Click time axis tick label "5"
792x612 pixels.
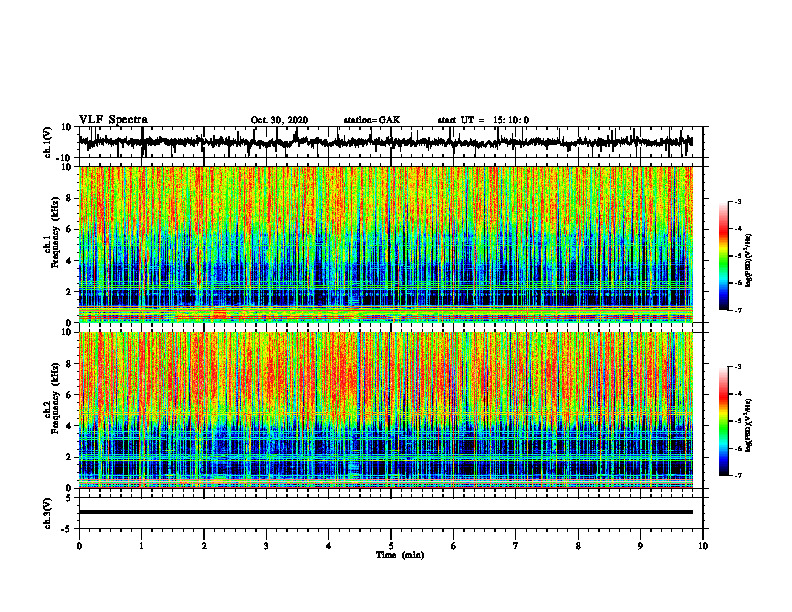pyautogui.click(x=391, y=546)
